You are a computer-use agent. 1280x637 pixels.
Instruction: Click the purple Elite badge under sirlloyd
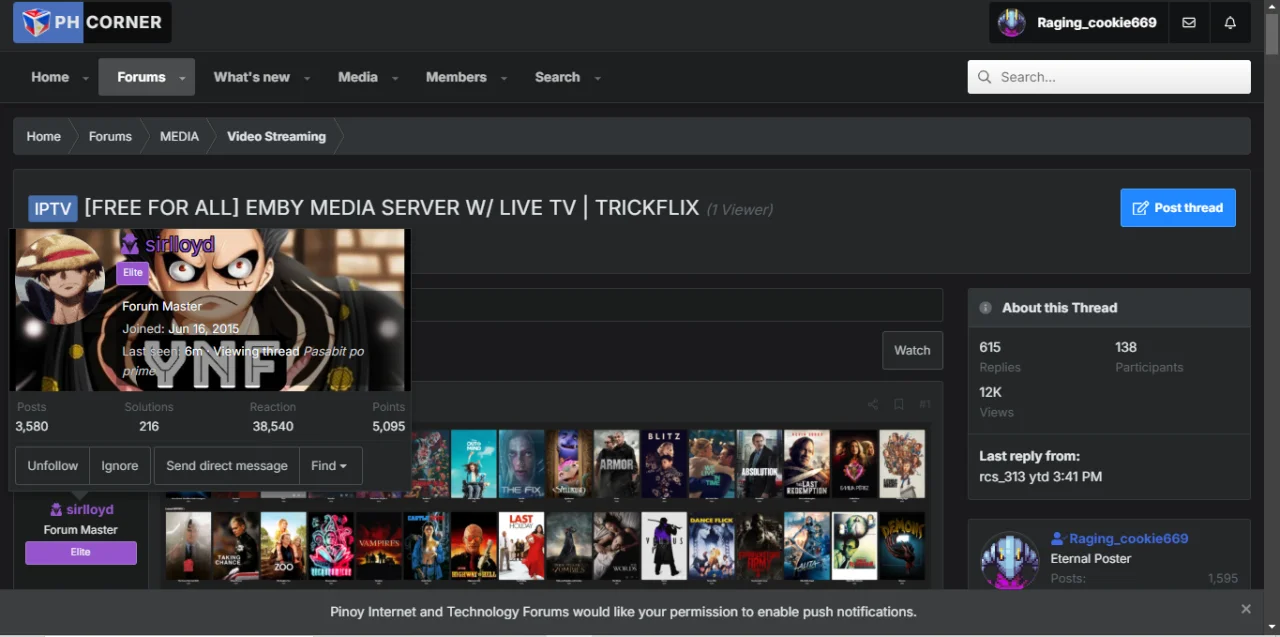(x=81, y=552)
